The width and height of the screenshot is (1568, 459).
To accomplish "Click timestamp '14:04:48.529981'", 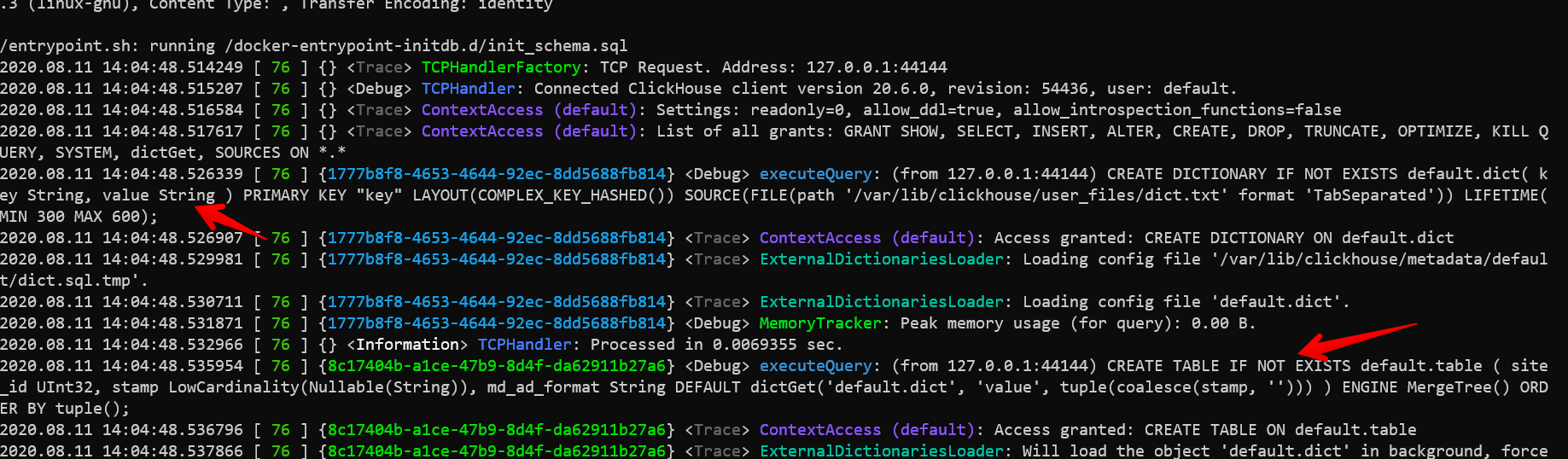I will point(173,259).
